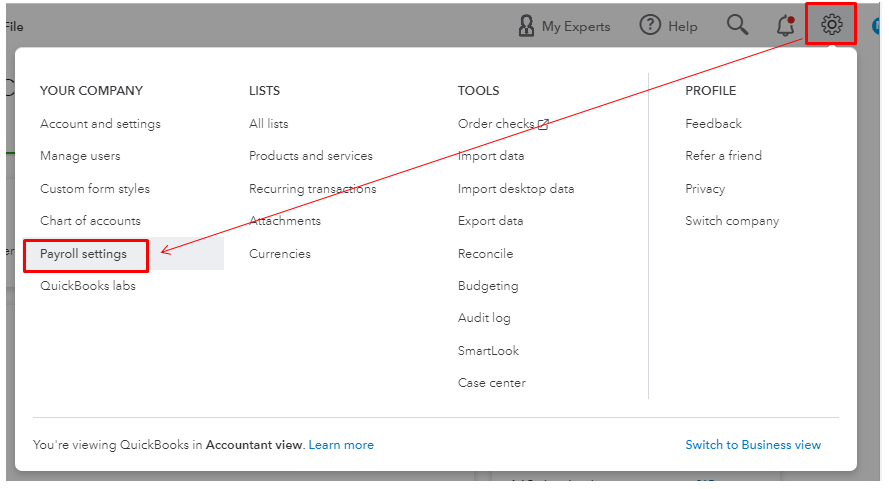Click the search magnifier icon
Viewport: 889px width, 489px height.
tap(737, 25)
